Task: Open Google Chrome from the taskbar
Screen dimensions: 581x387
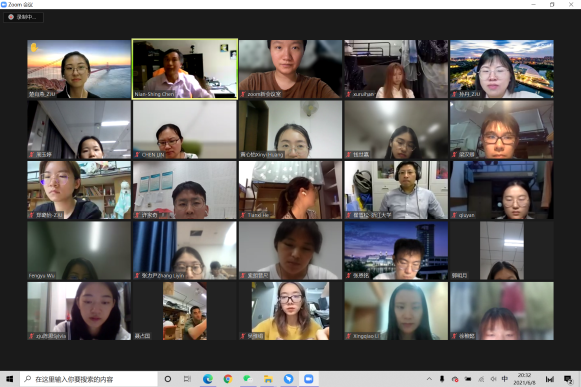Action: 228,379
